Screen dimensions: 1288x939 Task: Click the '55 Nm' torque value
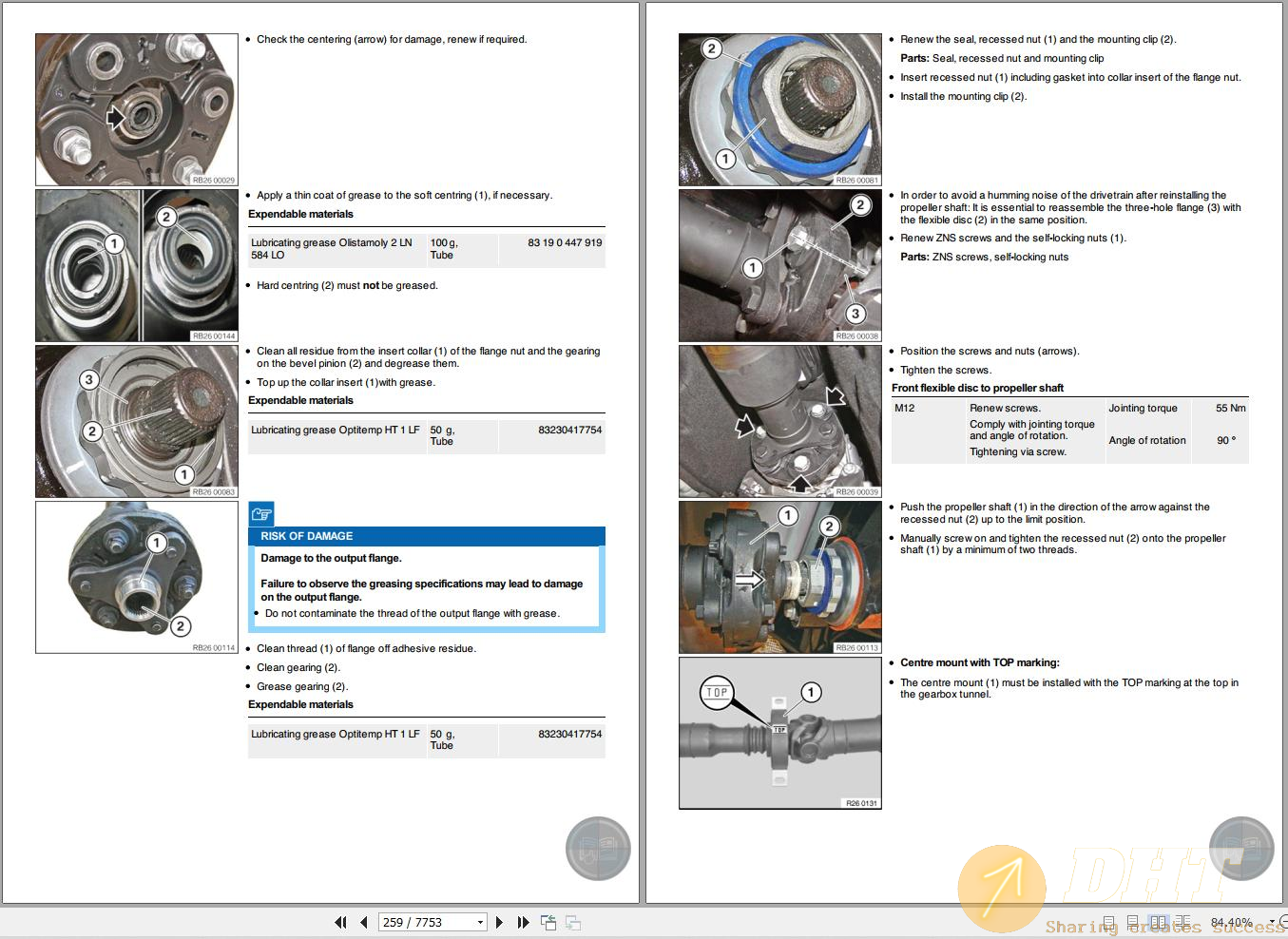point(1231,408)
